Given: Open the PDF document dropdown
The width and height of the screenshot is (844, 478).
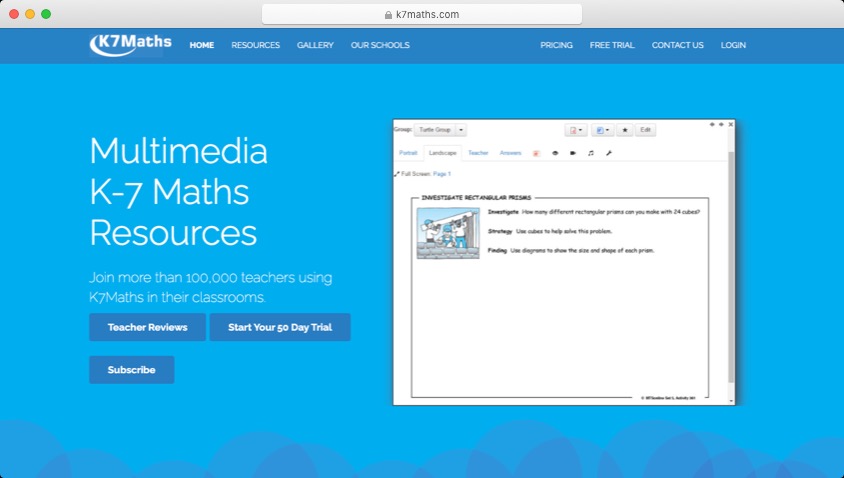Looking at the screenshot, I should (x=575, y=130).
